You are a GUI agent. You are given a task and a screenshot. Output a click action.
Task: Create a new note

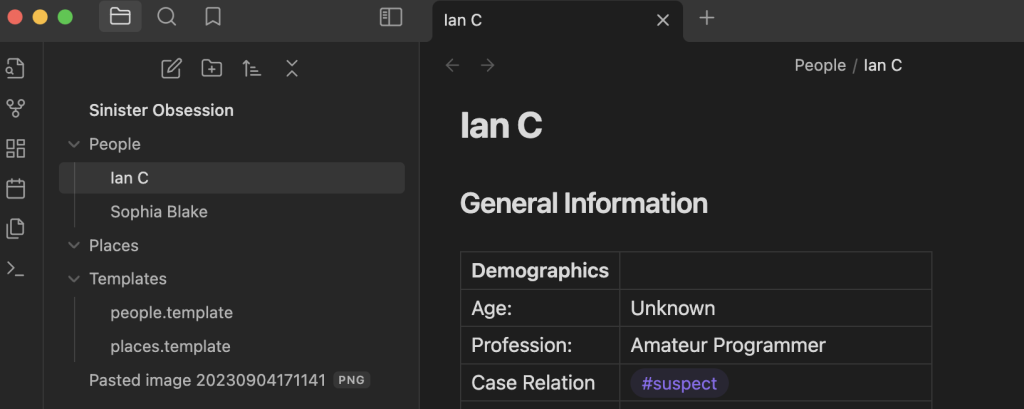click(171, 69)
